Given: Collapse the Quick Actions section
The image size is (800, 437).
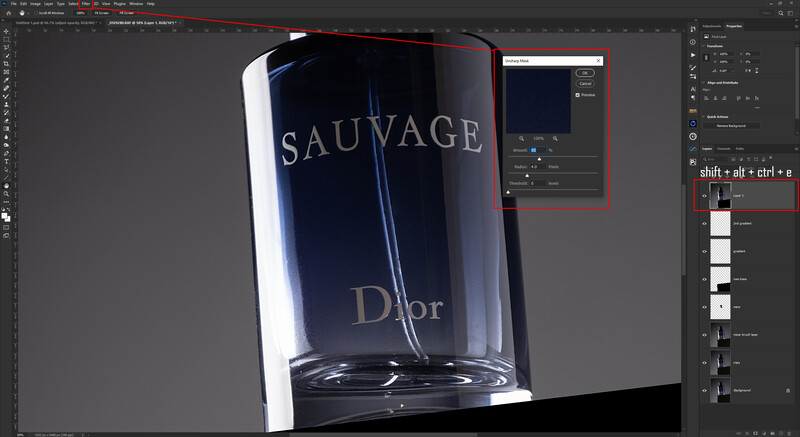Looking at the screenshot, I should click(x=703, y=117).
